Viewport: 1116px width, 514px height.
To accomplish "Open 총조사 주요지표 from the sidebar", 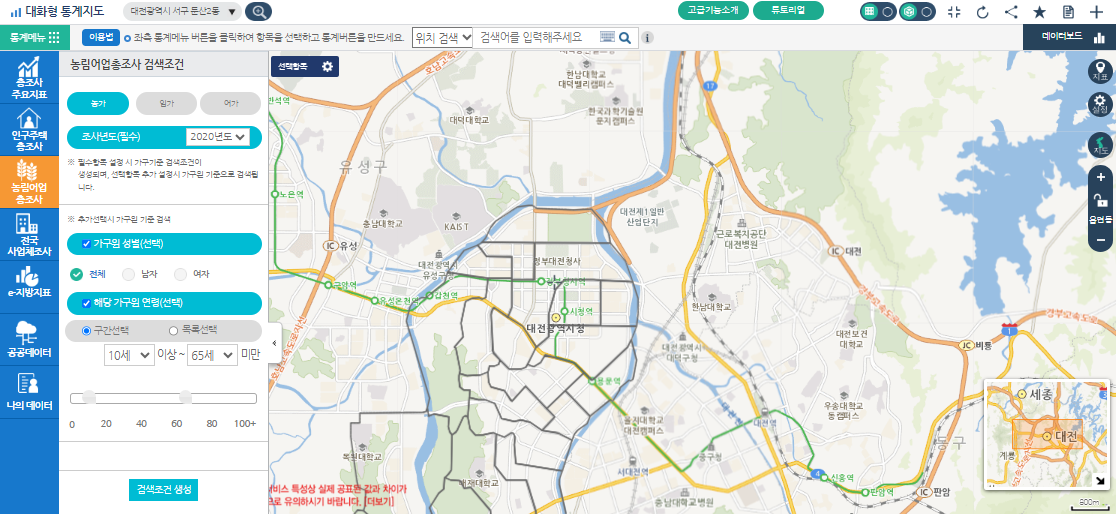I will (x=29, y=78).
